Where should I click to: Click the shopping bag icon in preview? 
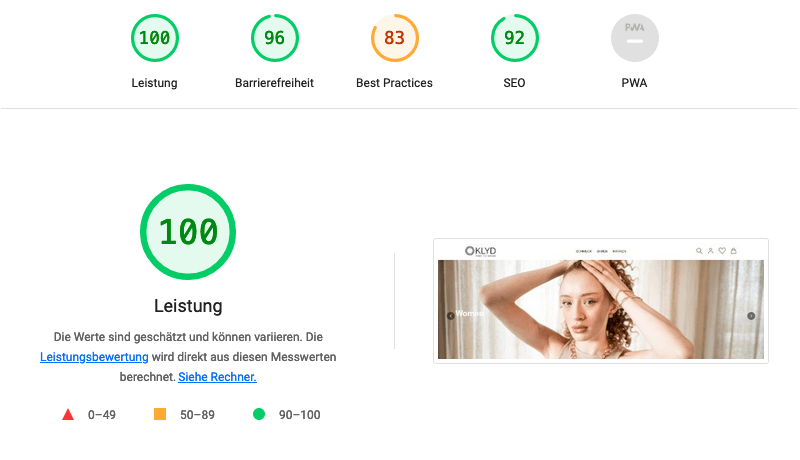point(733,251)
